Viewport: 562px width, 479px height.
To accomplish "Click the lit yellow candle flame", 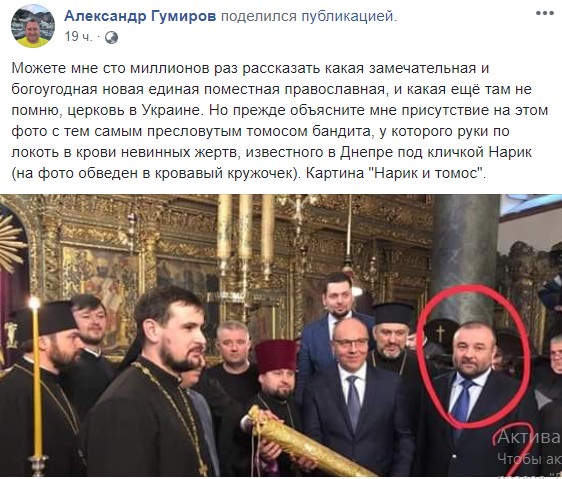I will pos(34,303).
